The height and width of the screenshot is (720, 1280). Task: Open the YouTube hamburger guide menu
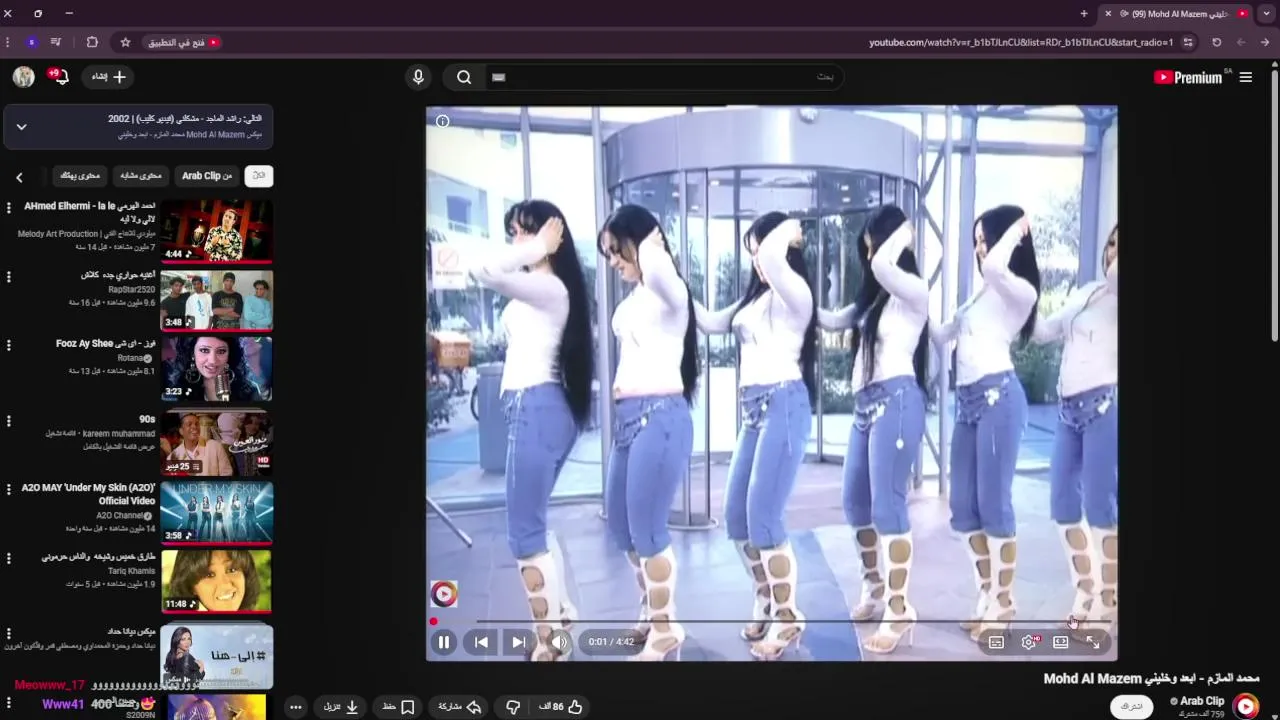point(1245,77)
